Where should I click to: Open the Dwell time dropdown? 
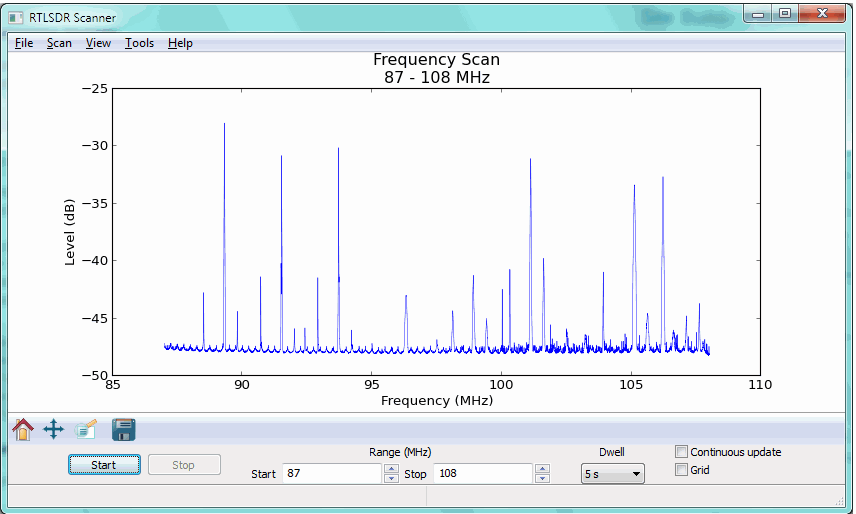[613, 474]
